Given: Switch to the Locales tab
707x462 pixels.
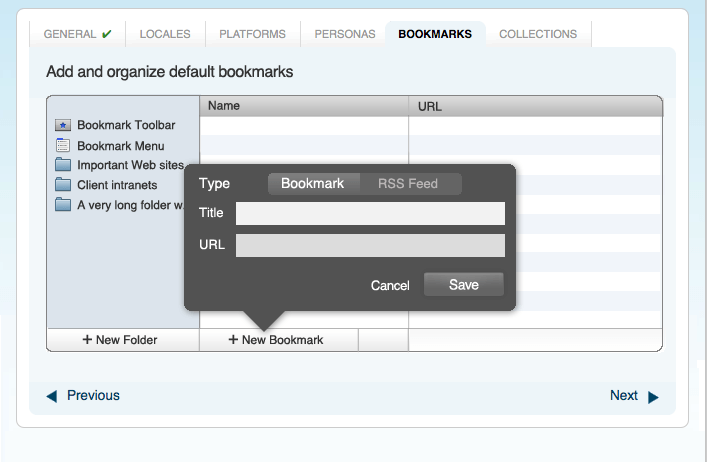Looking at the screenshot, I should [x=165, y=34].
